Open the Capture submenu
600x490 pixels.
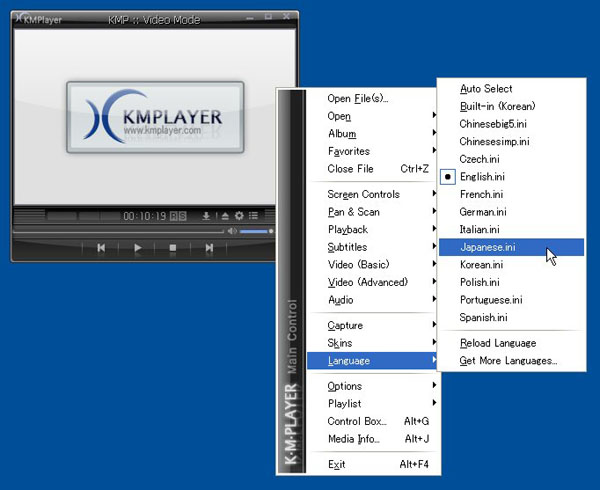click(x=374, y=326)
